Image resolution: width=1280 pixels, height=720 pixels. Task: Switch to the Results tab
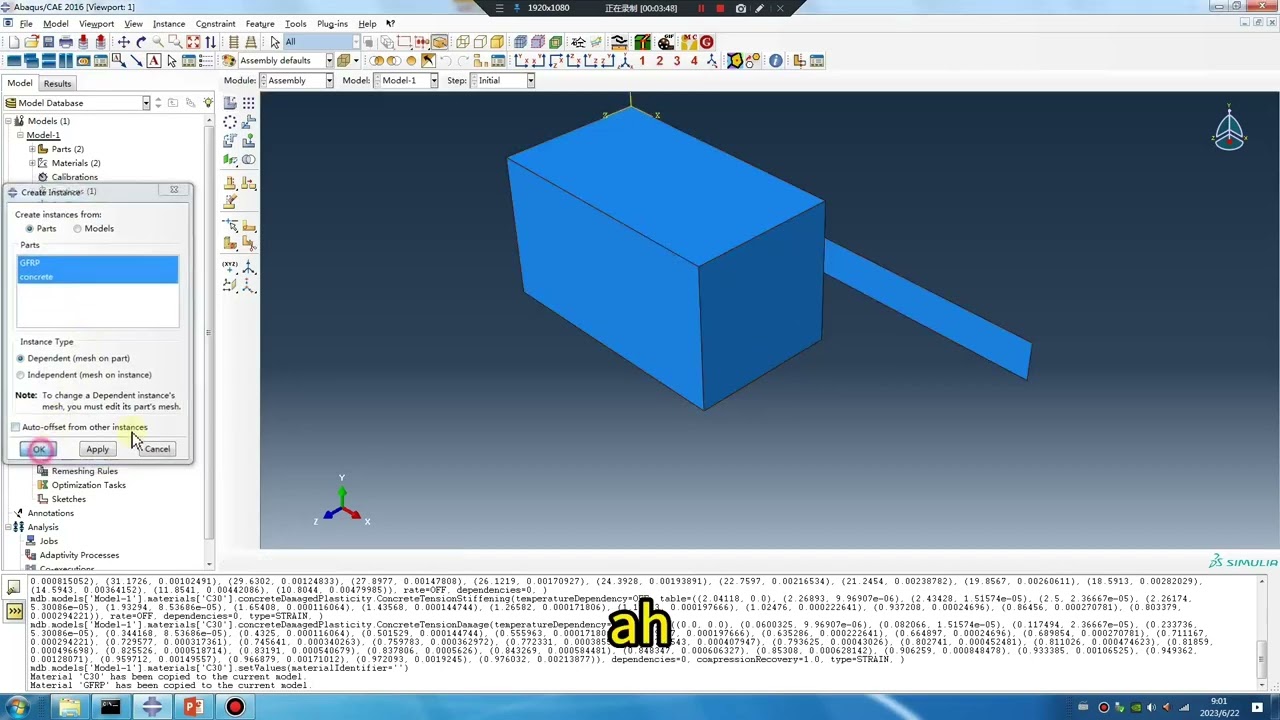[57, 84]
